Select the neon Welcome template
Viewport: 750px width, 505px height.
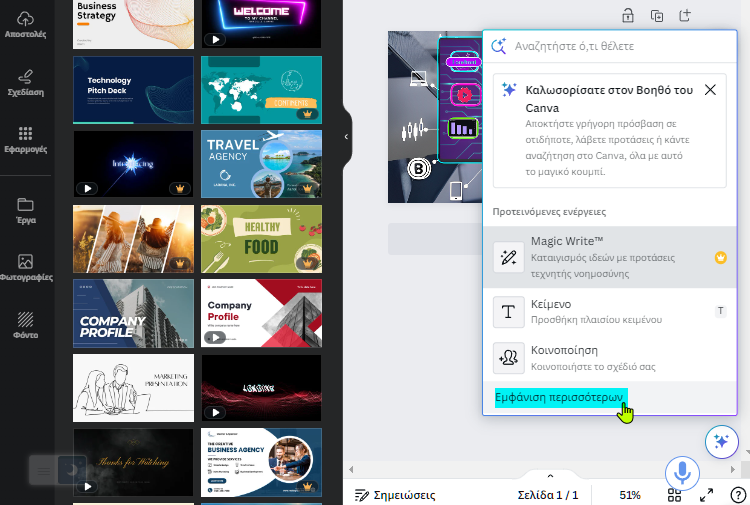tap(261, 24)
